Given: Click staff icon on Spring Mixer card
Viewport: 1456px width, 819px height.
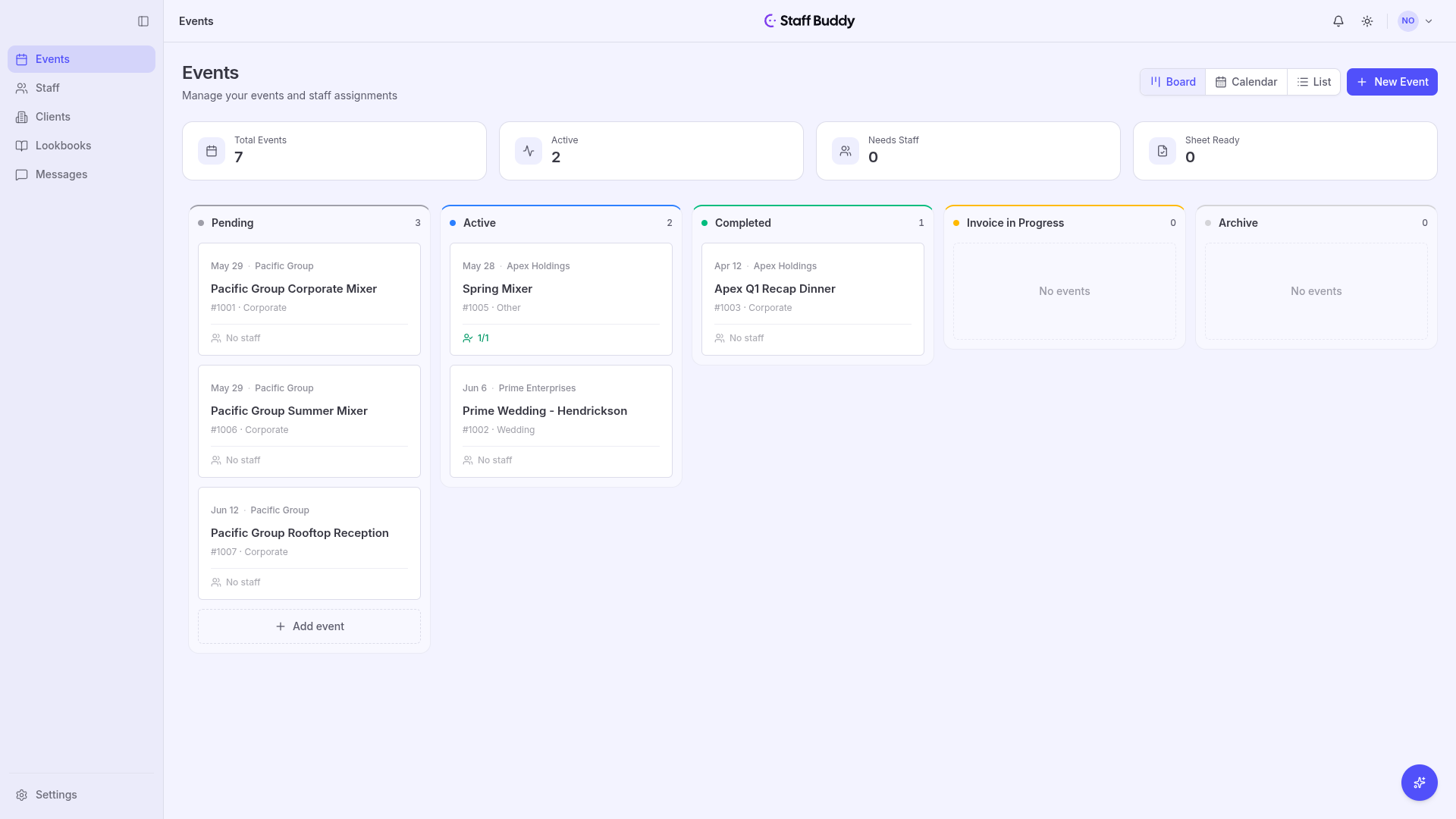Looking at the screenshot, I should click(468, 338).
